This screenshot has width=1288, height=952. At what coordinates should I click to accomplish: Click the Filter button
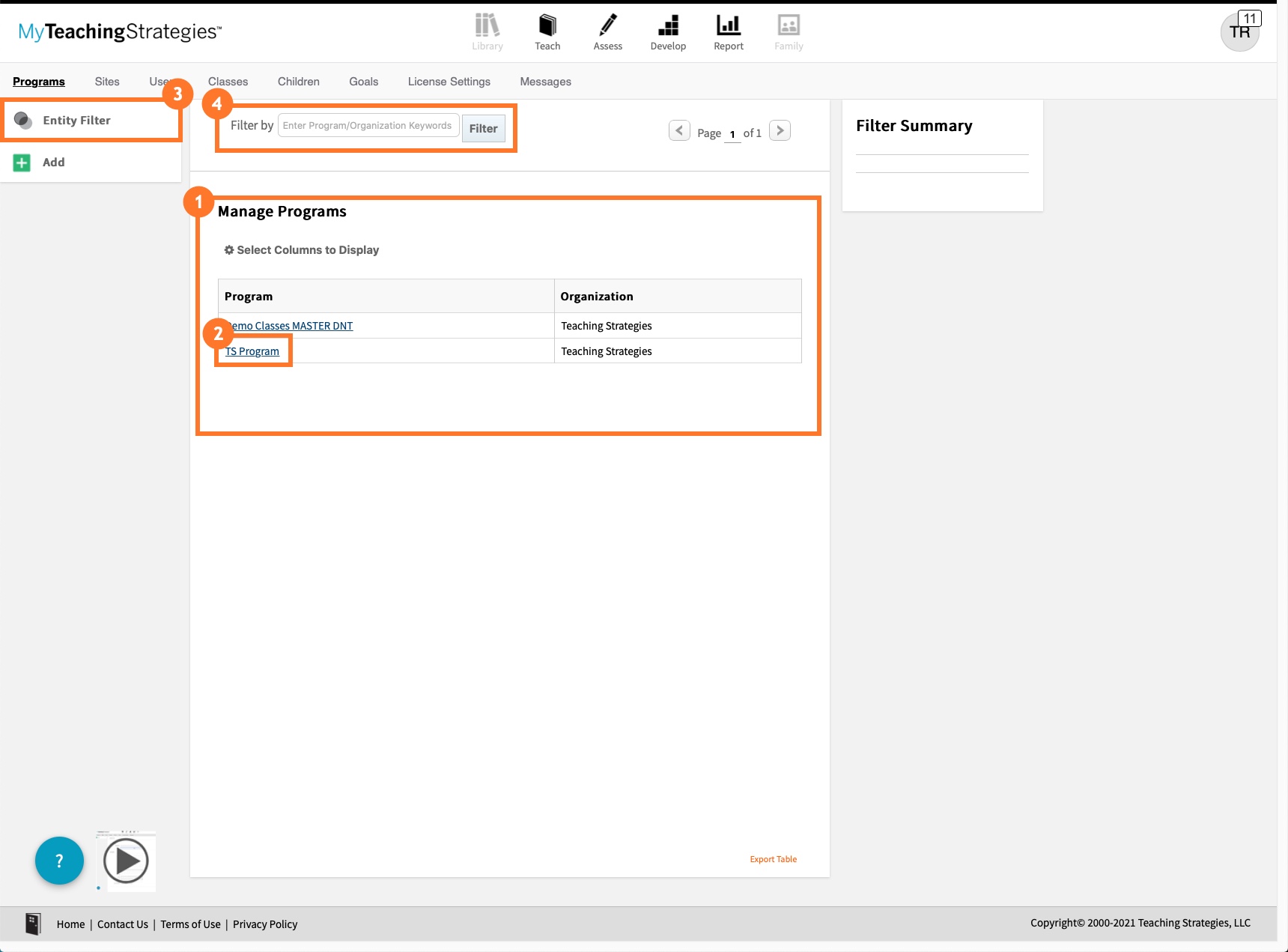483,128
